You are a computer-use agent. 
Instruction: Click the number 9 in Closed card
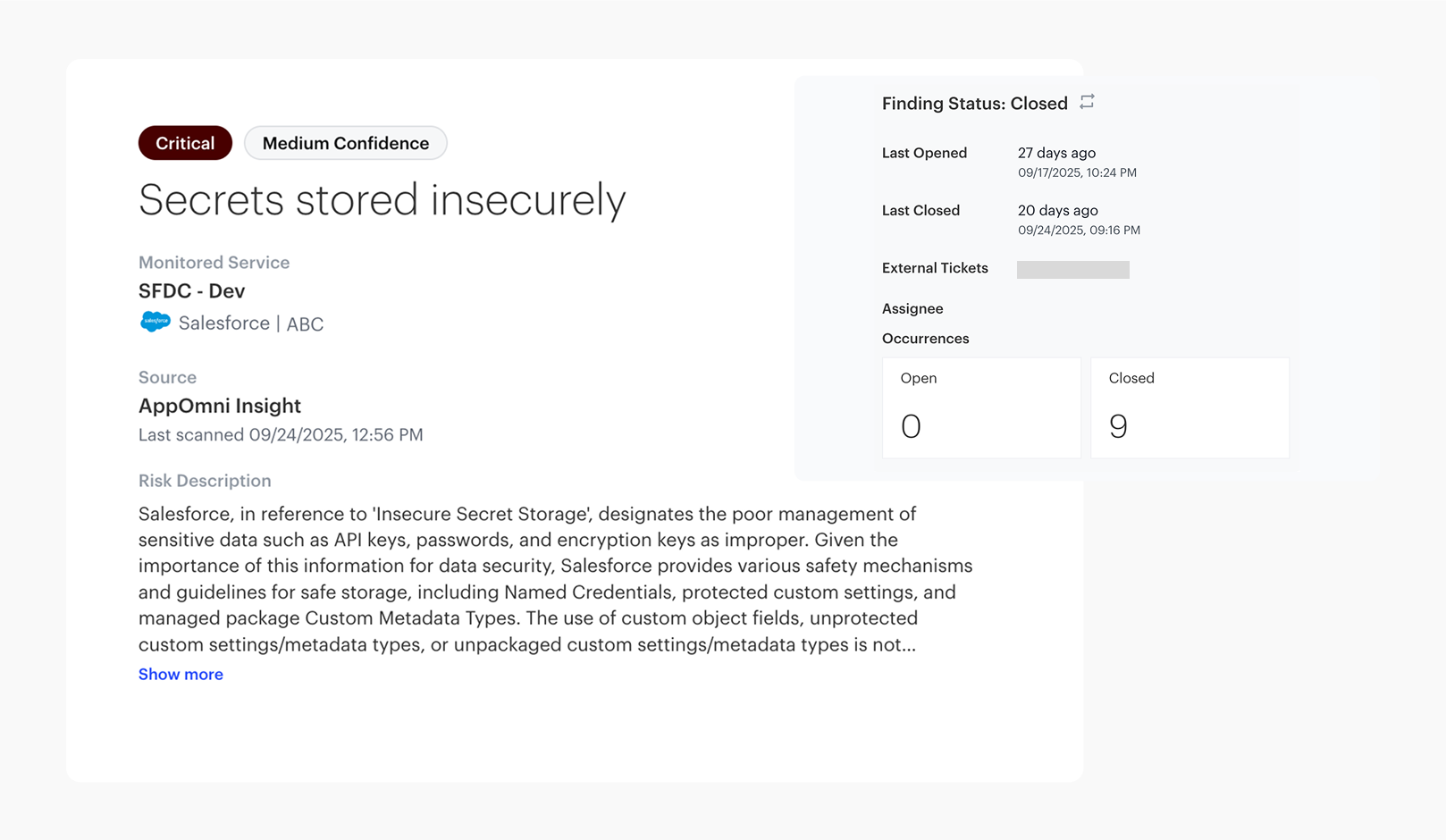(x=1118, y=426)
